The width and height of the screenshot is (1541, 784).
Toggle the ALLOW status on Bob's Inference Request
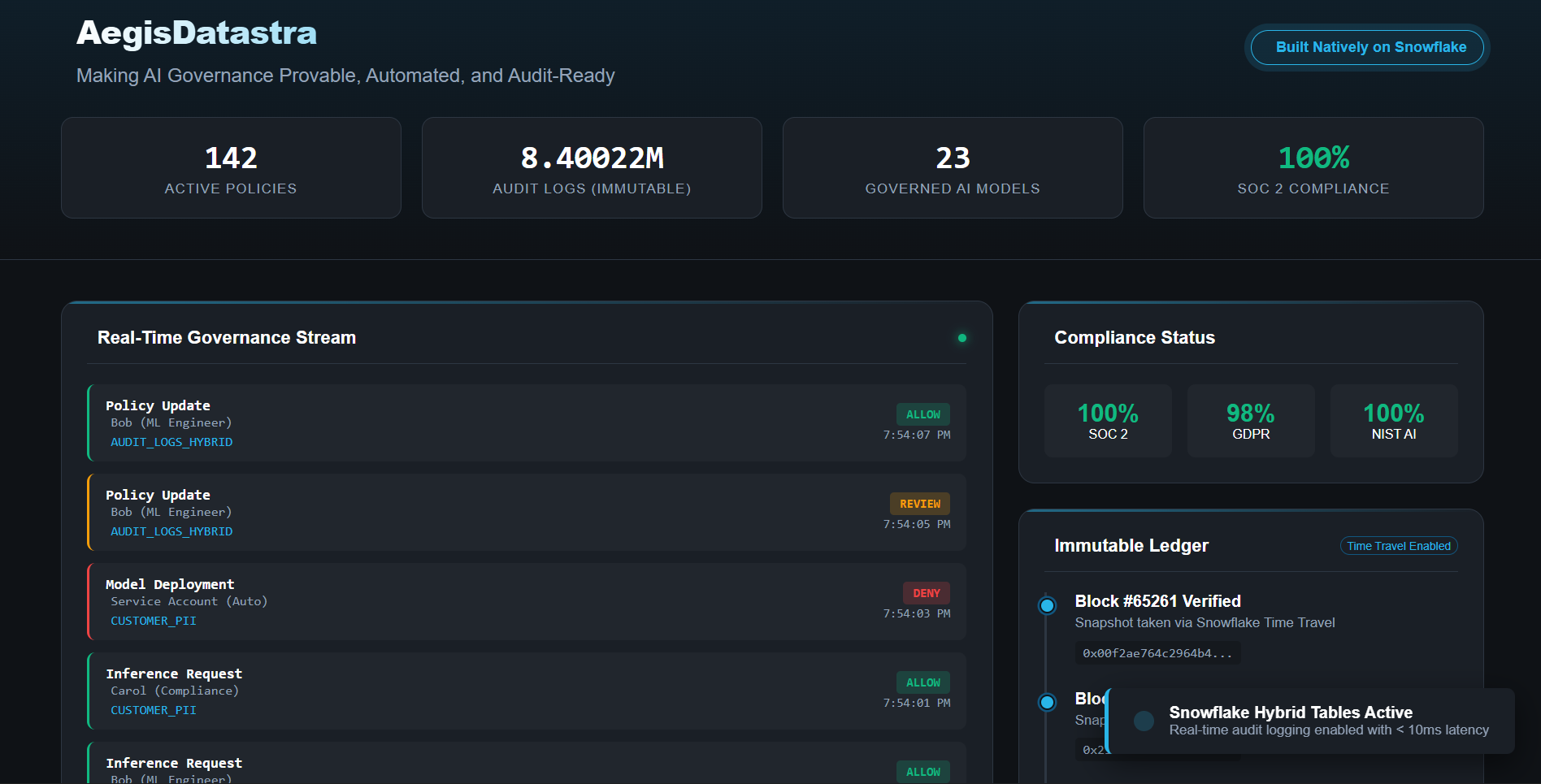922,772
